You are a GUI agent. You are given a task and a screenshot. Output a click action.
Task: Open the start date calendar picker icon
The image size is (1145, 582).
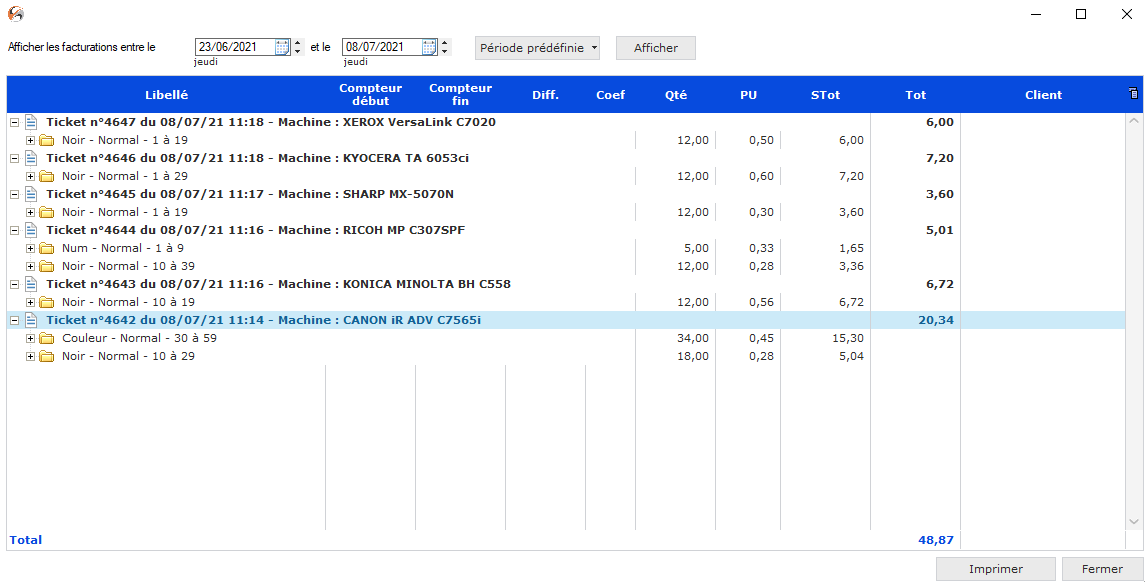[x=282, y=47]
